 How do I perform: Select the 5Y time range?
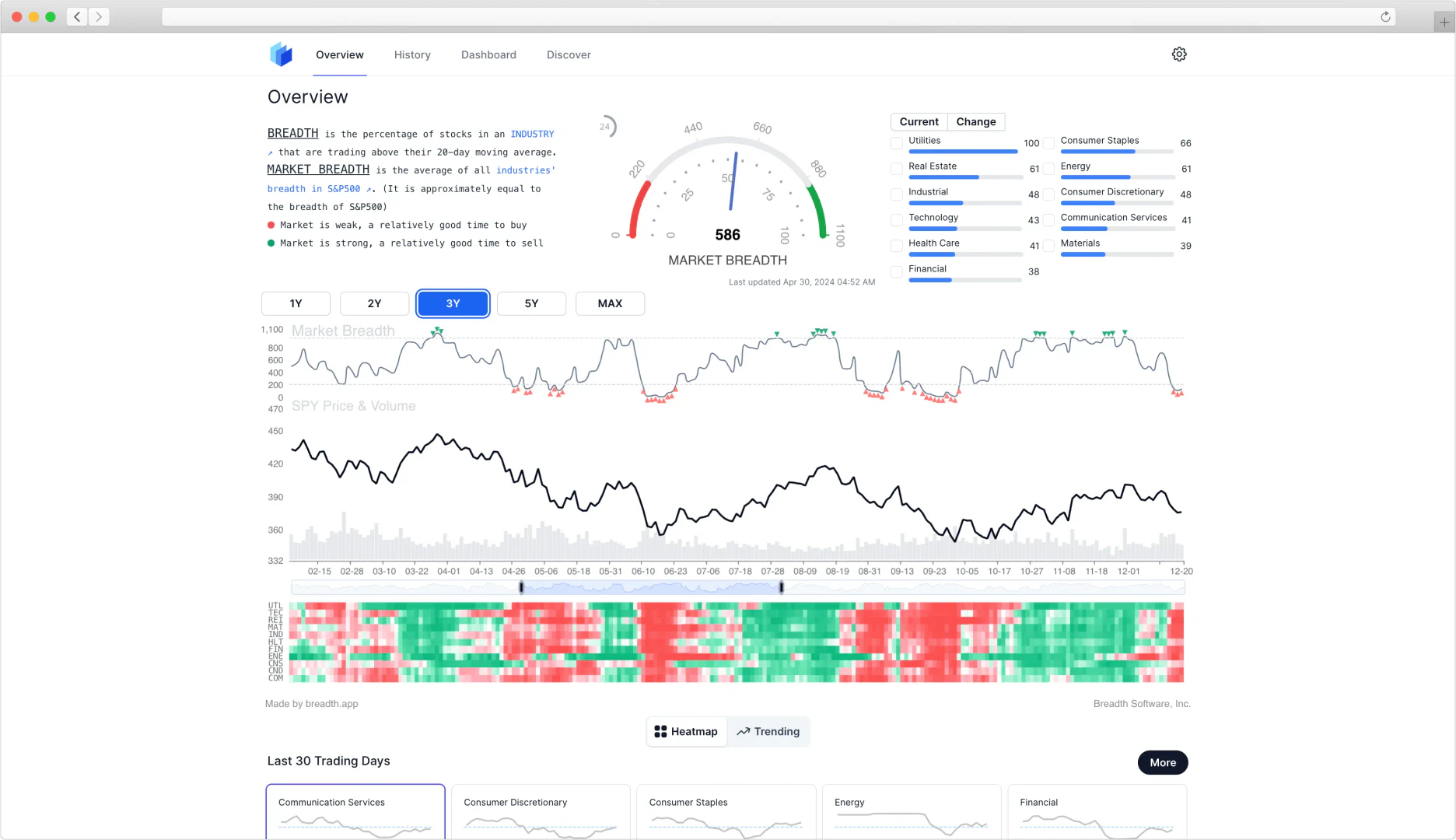click(531, 304)
